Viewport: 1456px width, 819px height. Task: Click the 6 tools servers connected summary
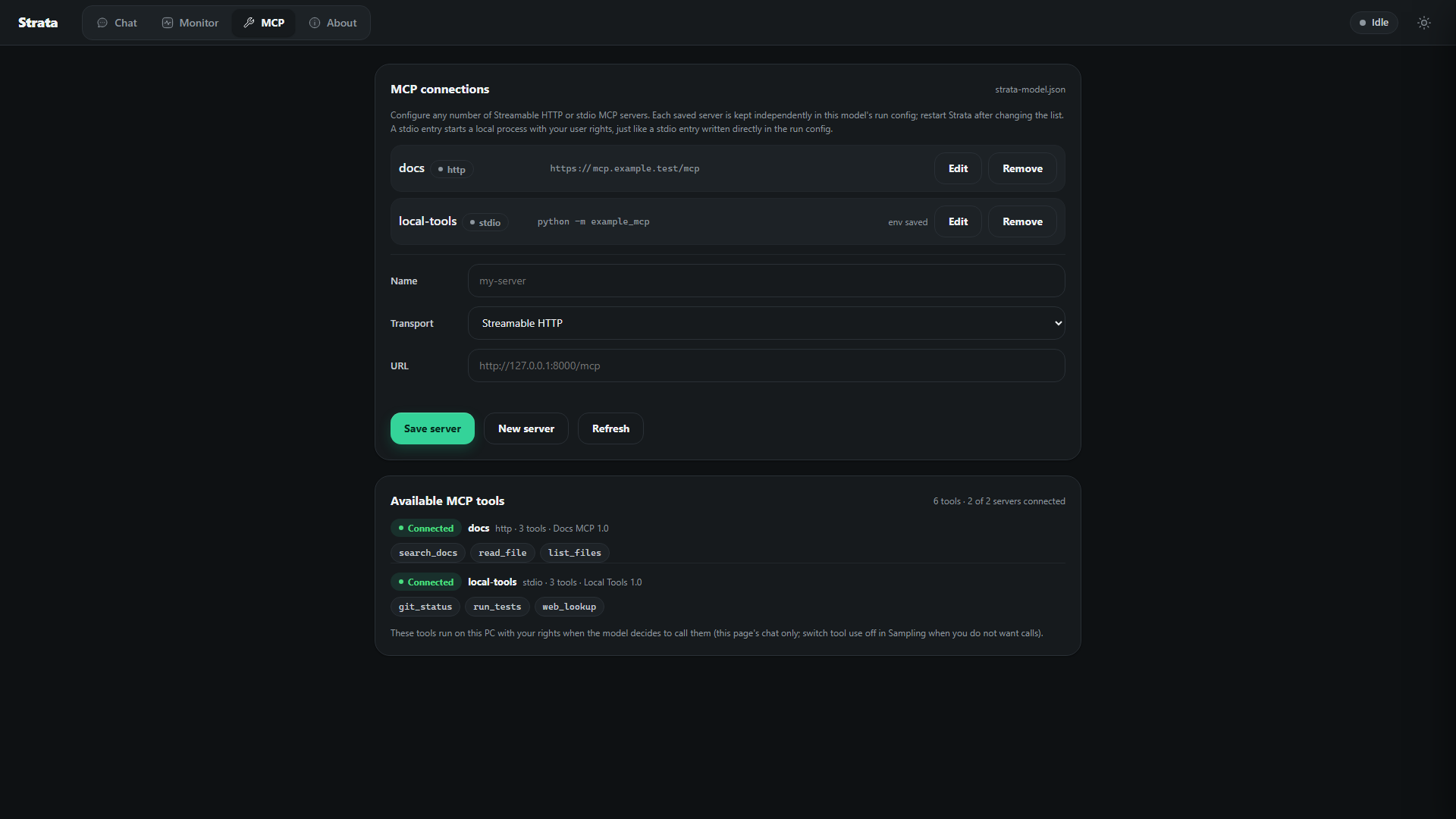[x=999, y=501]
